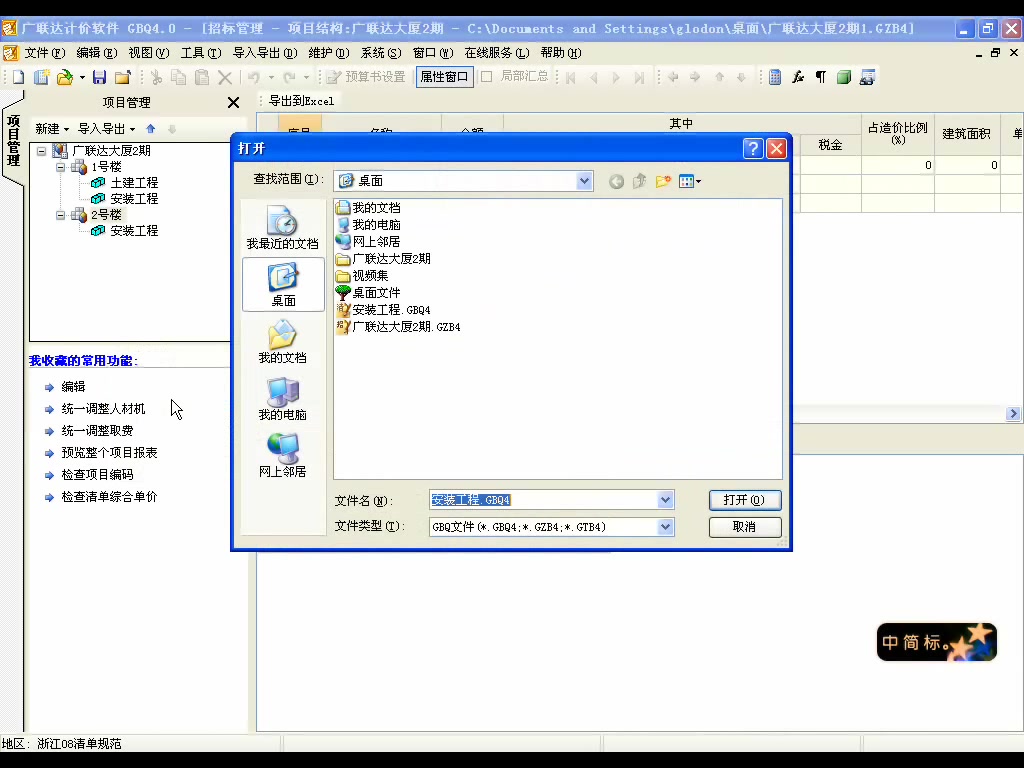Open the 文件类型 dropdown list
Viewport: 1024px width, 768px height.
coord(663,527)
